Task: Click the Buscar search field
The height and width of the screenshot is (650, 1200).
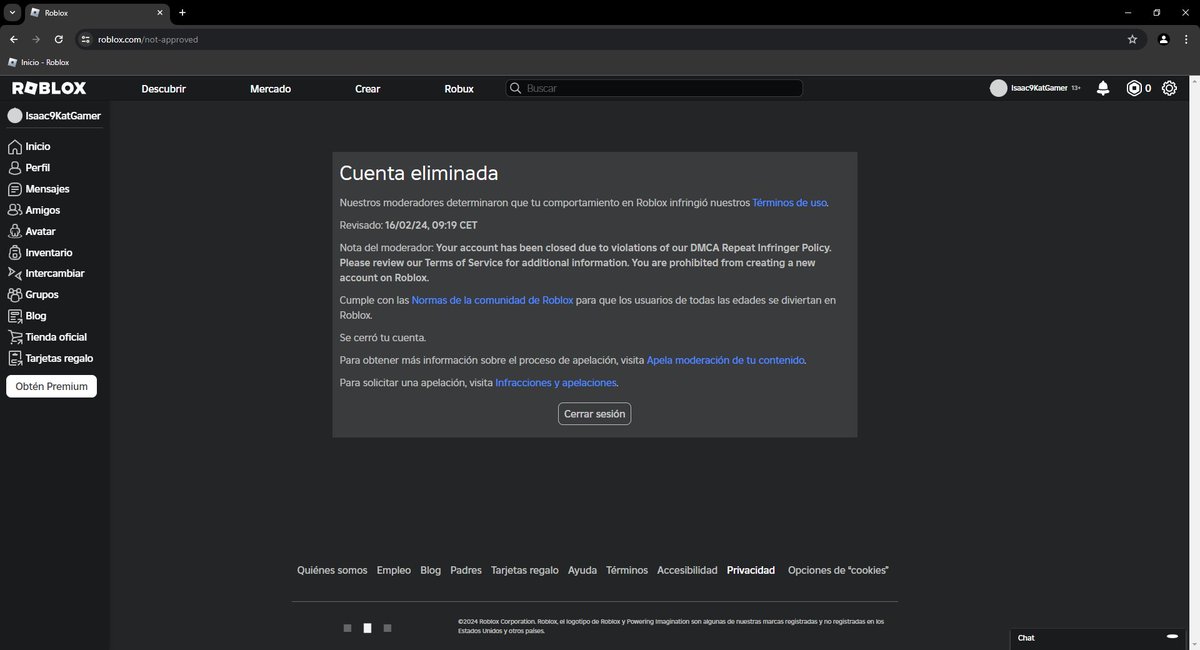Action: coord(654,88)
